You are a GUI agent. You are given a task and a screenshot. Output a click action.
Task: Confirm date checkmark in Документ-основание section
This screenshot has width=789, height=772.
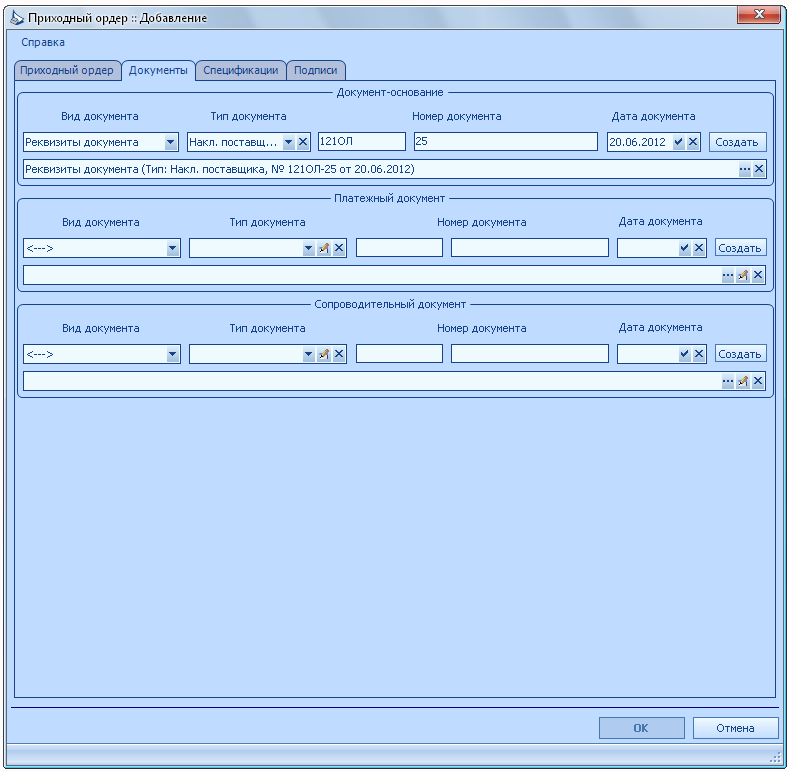pos(678,142)
